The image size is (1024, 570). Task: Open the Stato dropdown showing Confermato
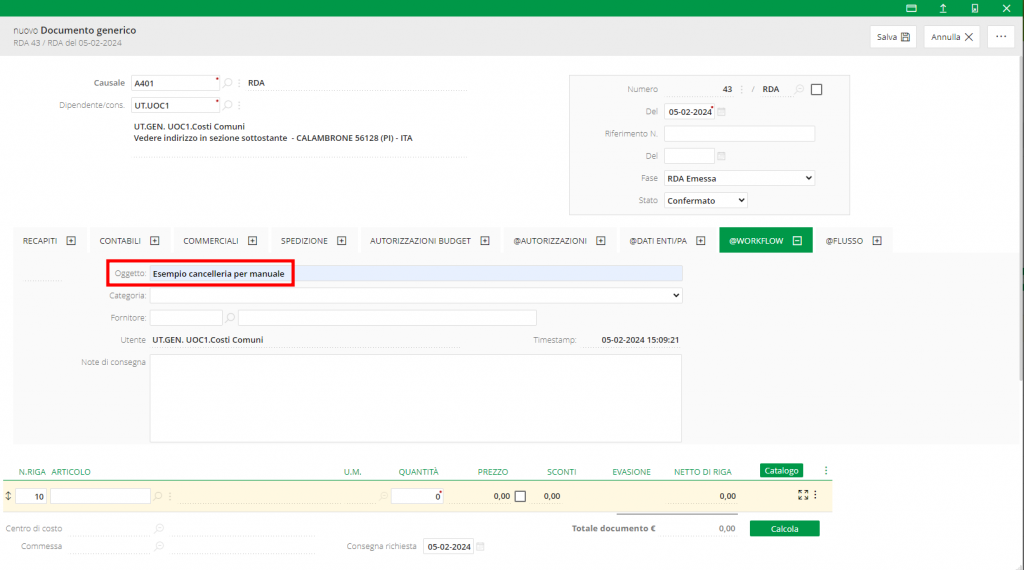coord(705,200)
